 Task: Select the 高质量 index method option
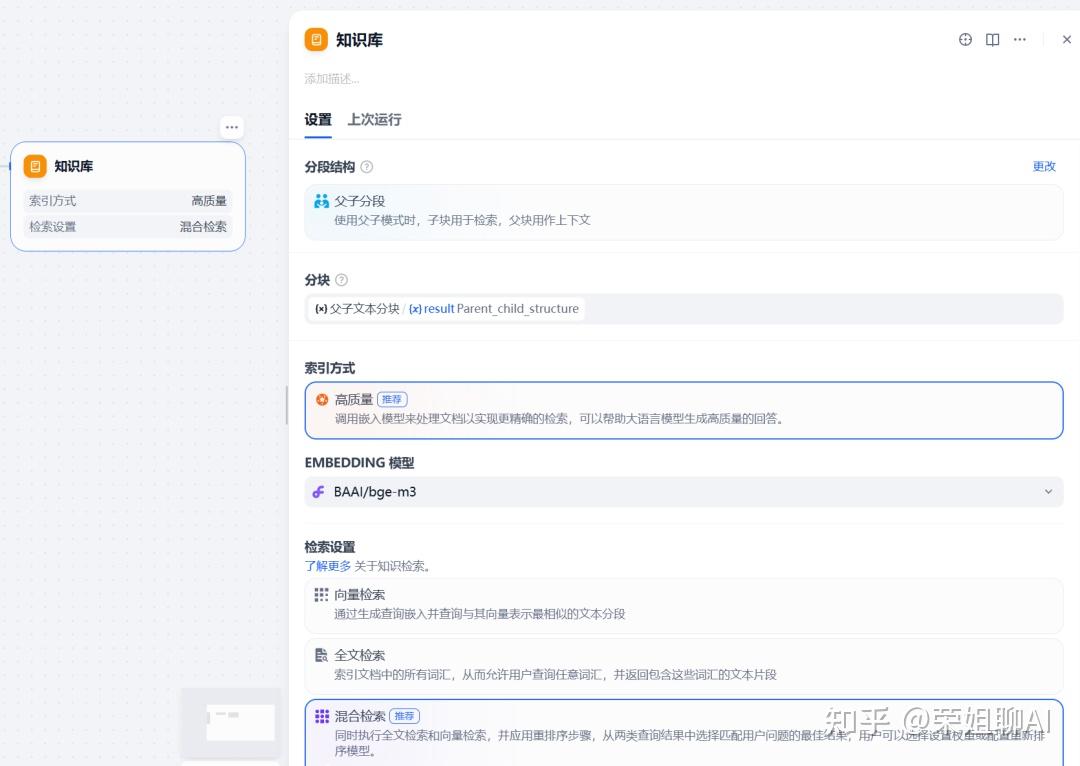point(683,410)
